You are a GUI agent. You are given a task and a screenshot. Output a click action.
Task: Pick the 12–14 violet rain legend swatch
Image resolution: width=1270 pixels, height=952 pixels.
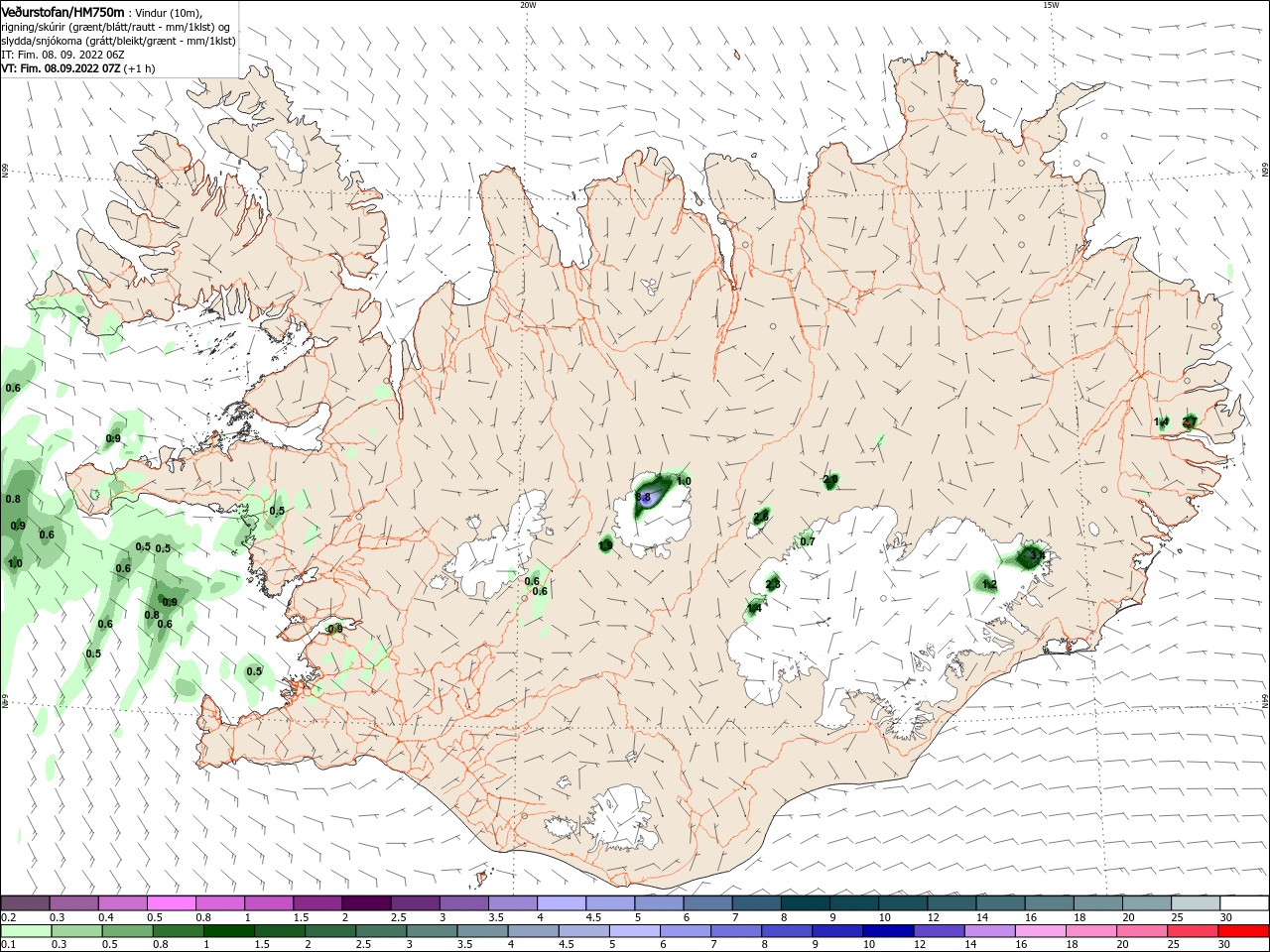(x=940, y=931)
